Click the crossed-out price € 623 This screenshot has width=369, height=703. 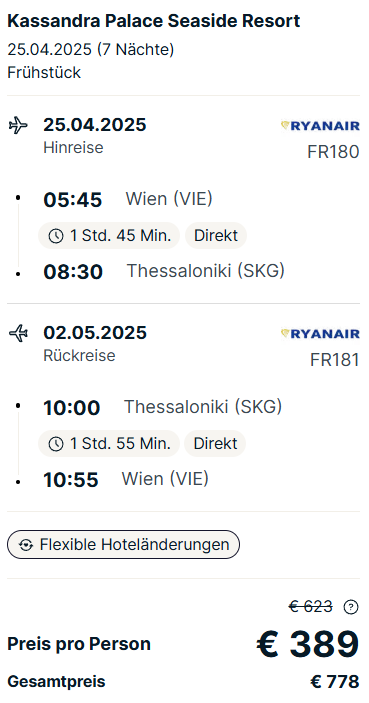tap(311, 607)
